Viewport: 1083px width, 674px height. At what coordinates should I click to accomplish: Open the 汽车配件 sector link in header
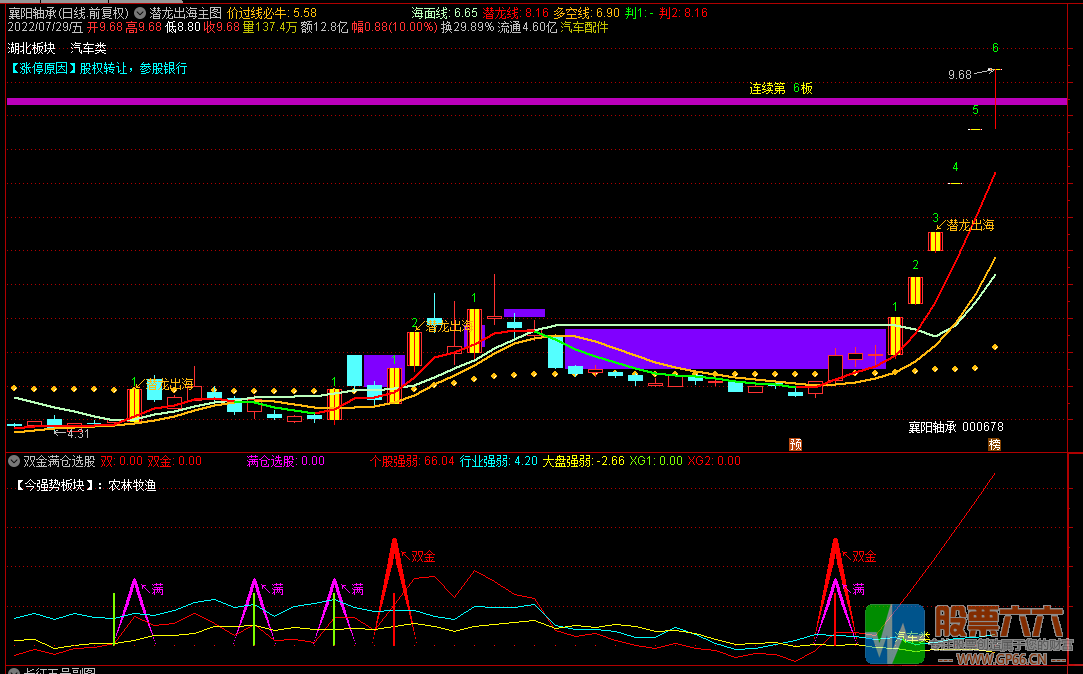pyautogui.click(x=584, y=28)
